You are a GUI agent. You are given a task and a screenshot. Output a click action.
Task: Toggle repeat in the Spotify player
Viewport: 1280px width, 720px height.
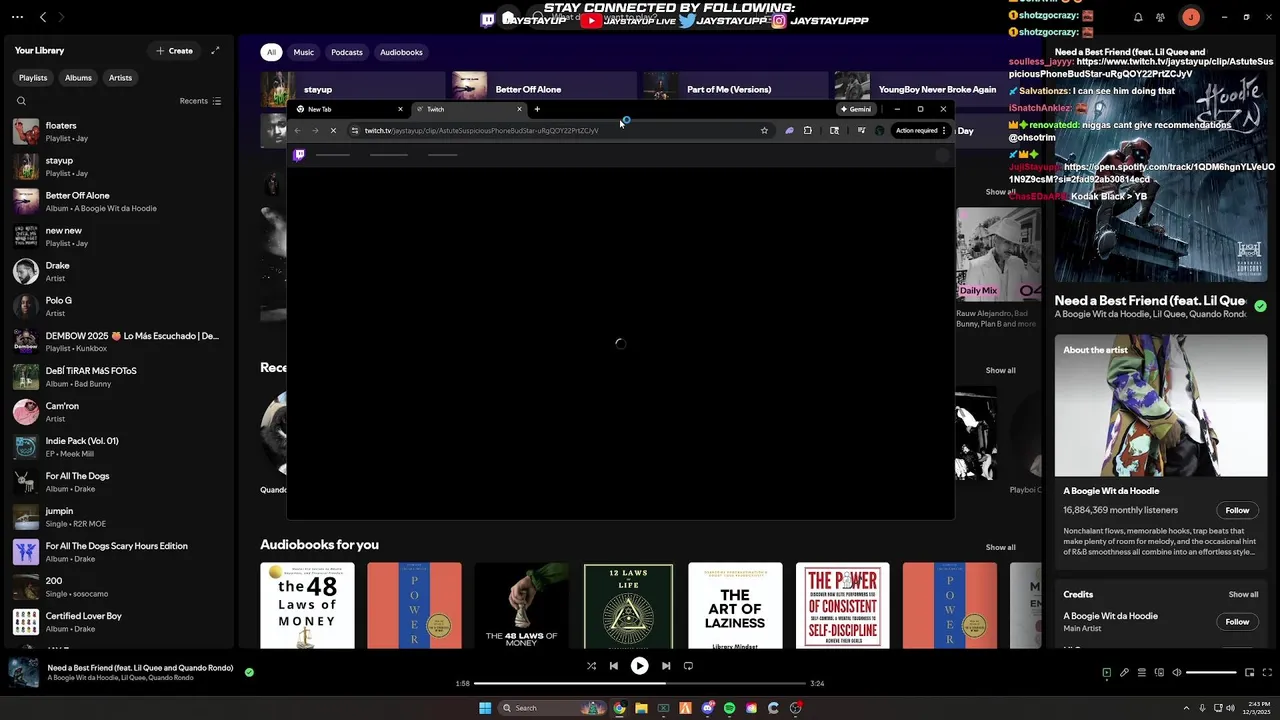688,666
